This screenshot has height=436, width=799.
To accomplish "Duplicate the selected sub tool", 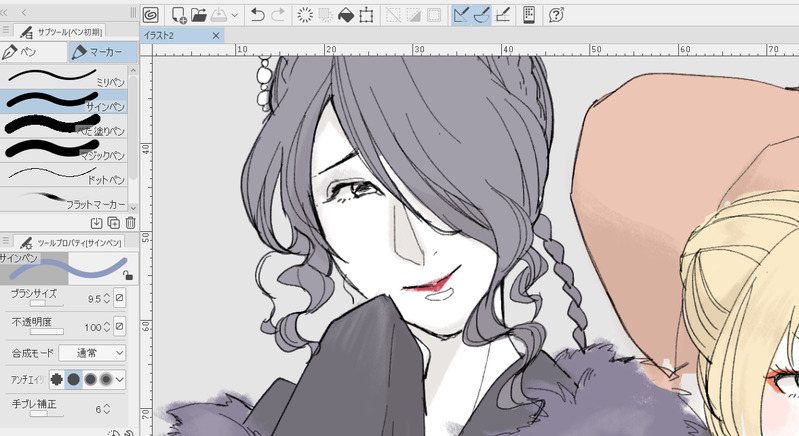I will (114, 223).
